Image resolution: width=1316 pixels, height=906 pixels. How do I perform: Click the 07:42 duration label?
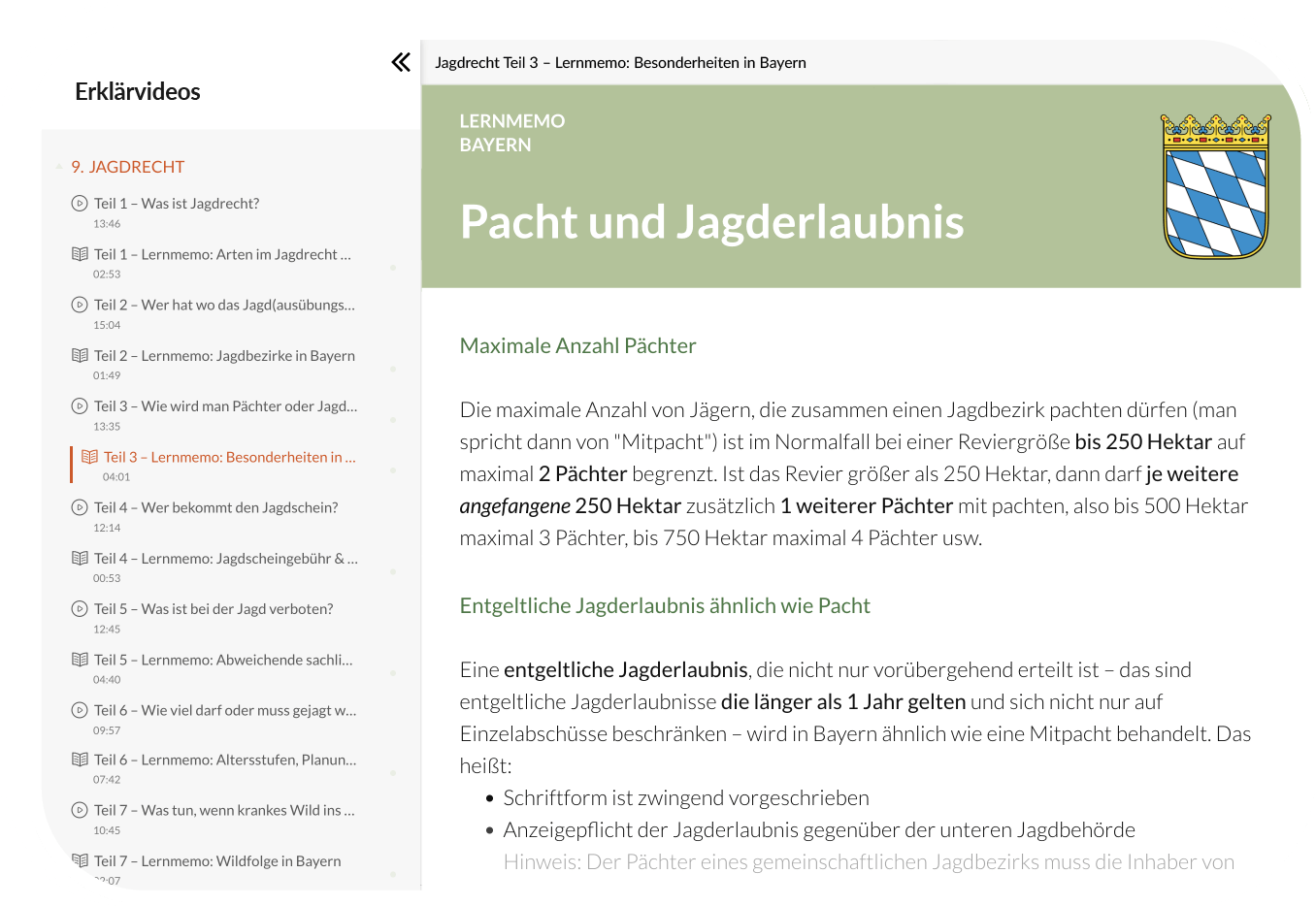pyautogui.click(x=107, y=780)
